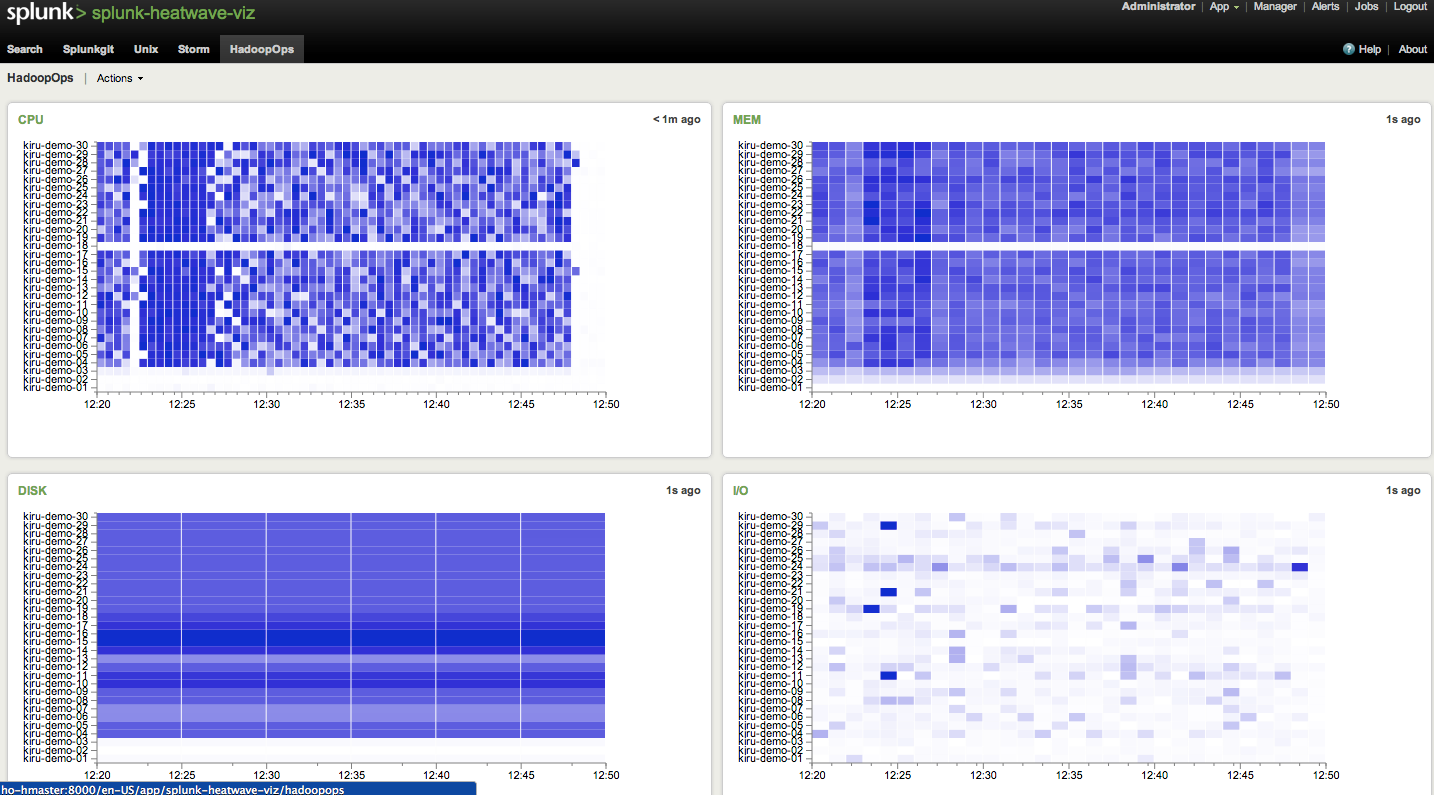This screenshot has height=795, width=1434.
Task: Open the Manager link
Action: [1275, 6]
